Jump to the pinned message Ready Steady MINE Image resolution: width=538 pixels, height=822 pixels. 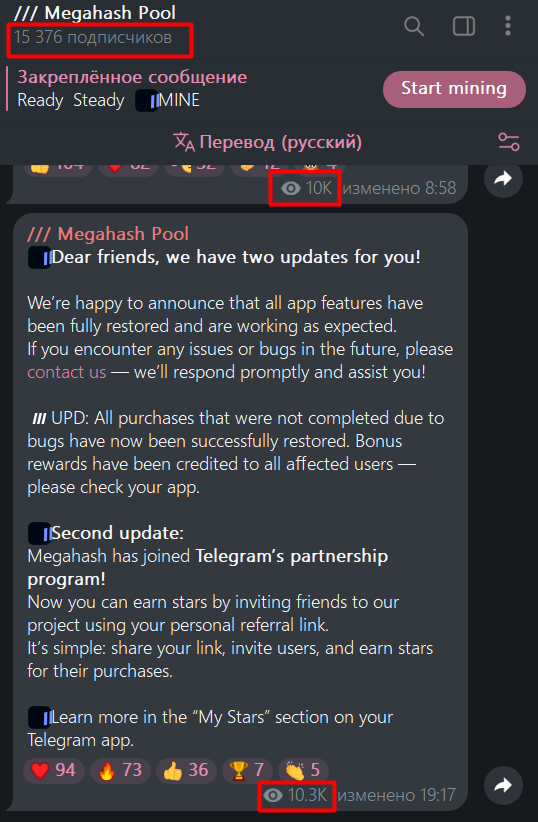click(x=132, y=89)
